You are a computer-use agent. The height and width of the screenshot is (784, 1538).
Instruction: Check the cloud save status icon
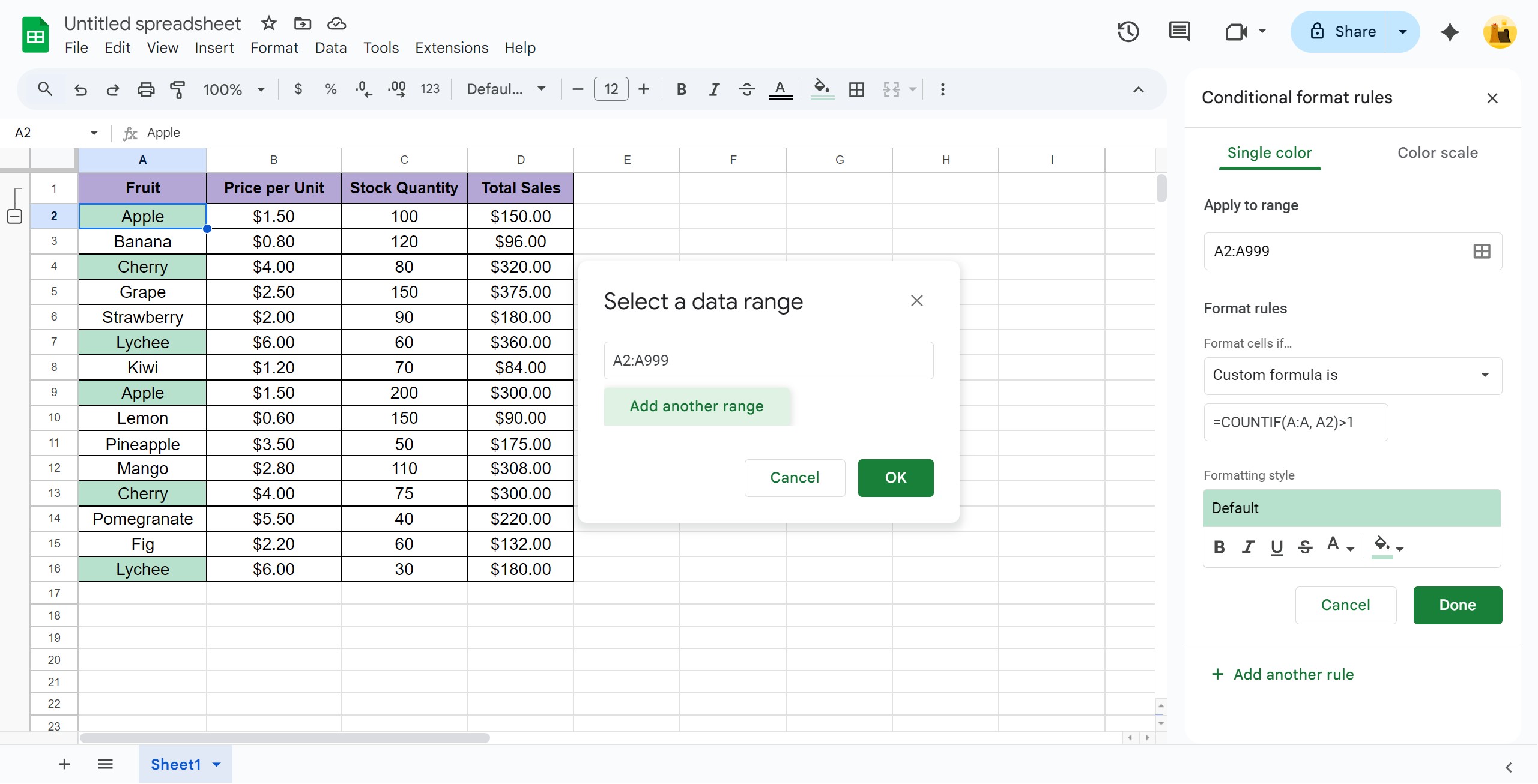336,23
